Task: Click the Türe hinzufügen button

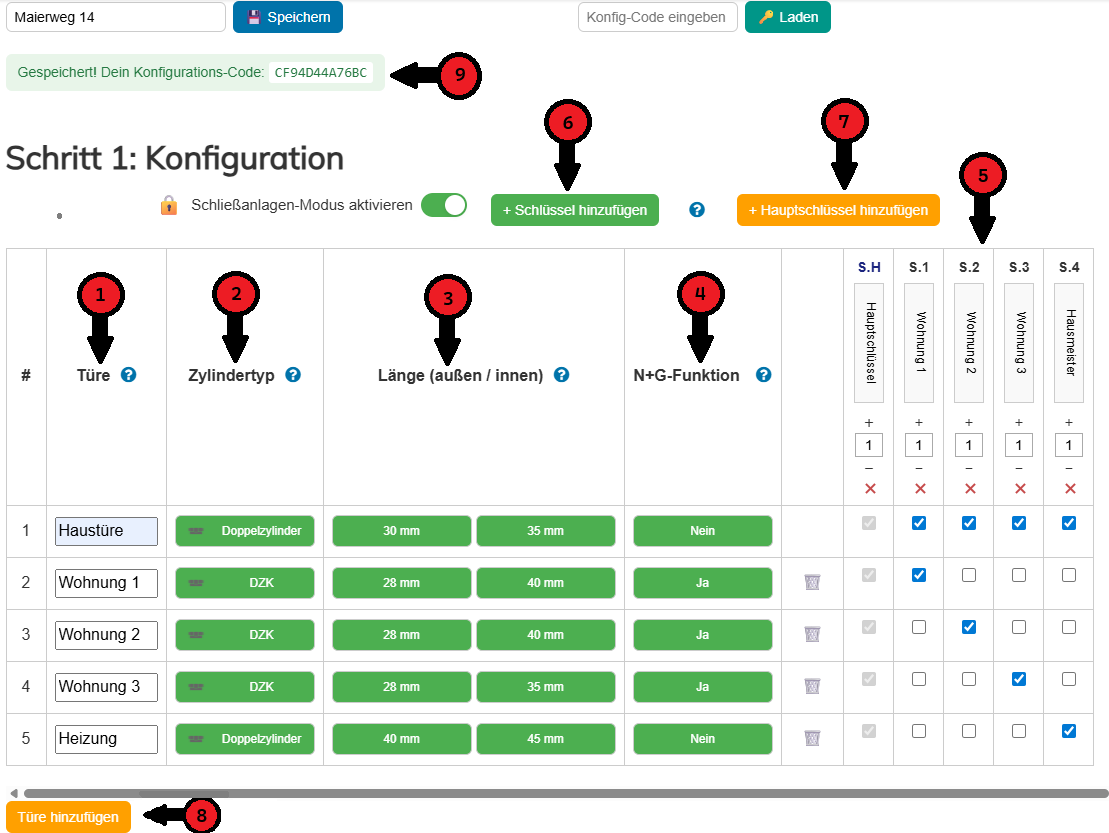Action: (68, 816)
